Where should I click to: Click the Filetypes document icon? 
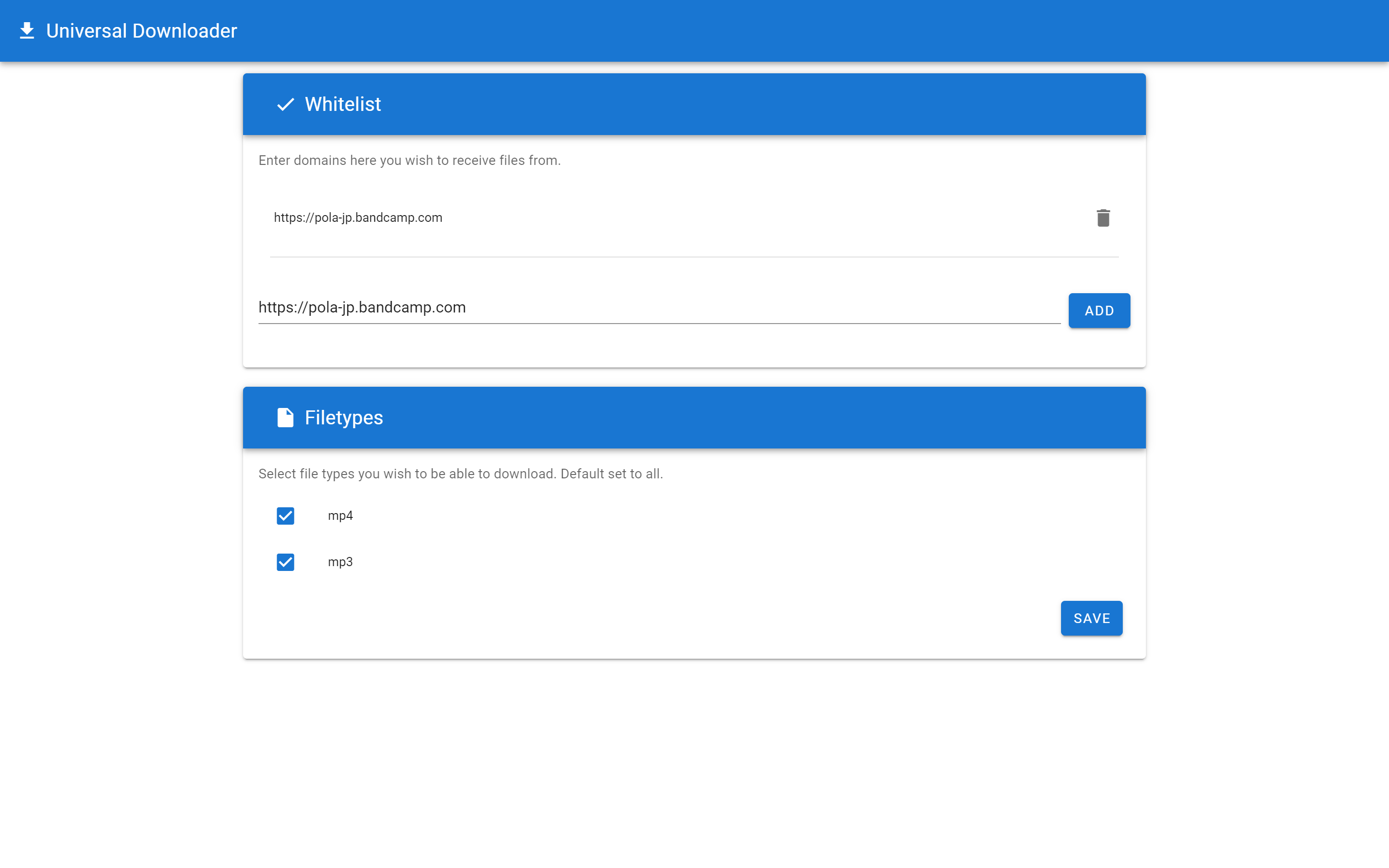(x=285, y=417)
